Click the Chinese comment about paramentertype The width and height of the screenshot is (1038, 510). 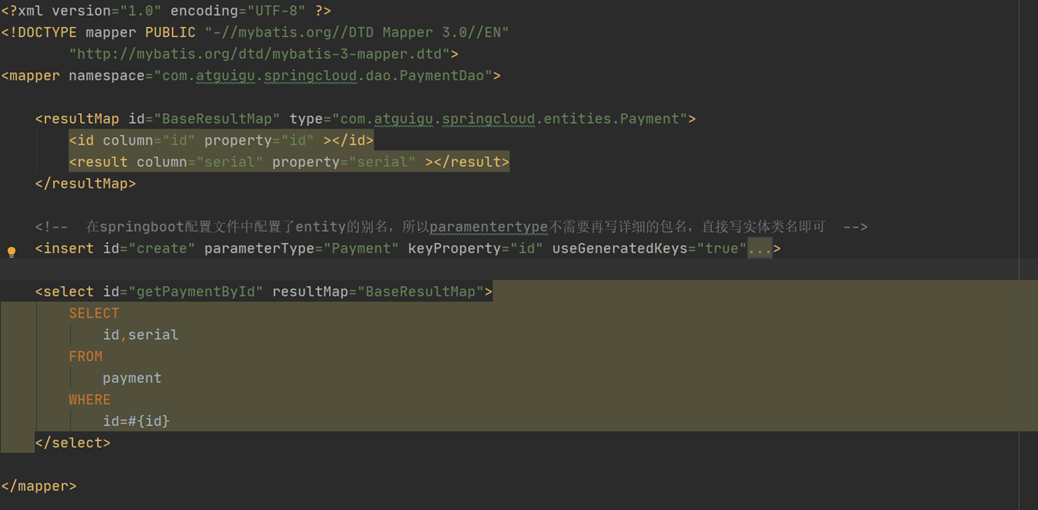point(451,227)
